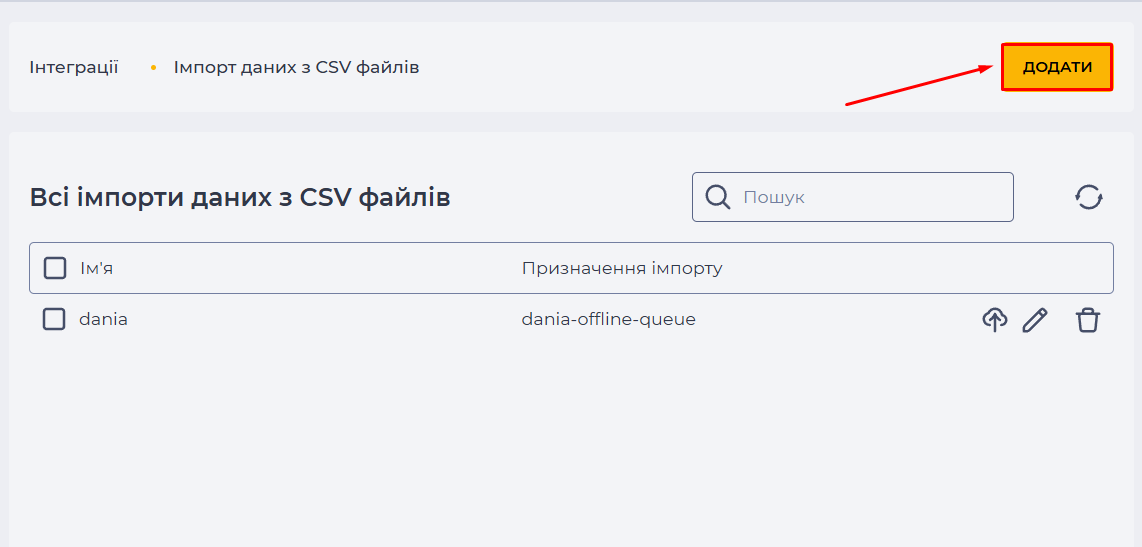
Task: Check the dania row checkbox
Action: 54,319
